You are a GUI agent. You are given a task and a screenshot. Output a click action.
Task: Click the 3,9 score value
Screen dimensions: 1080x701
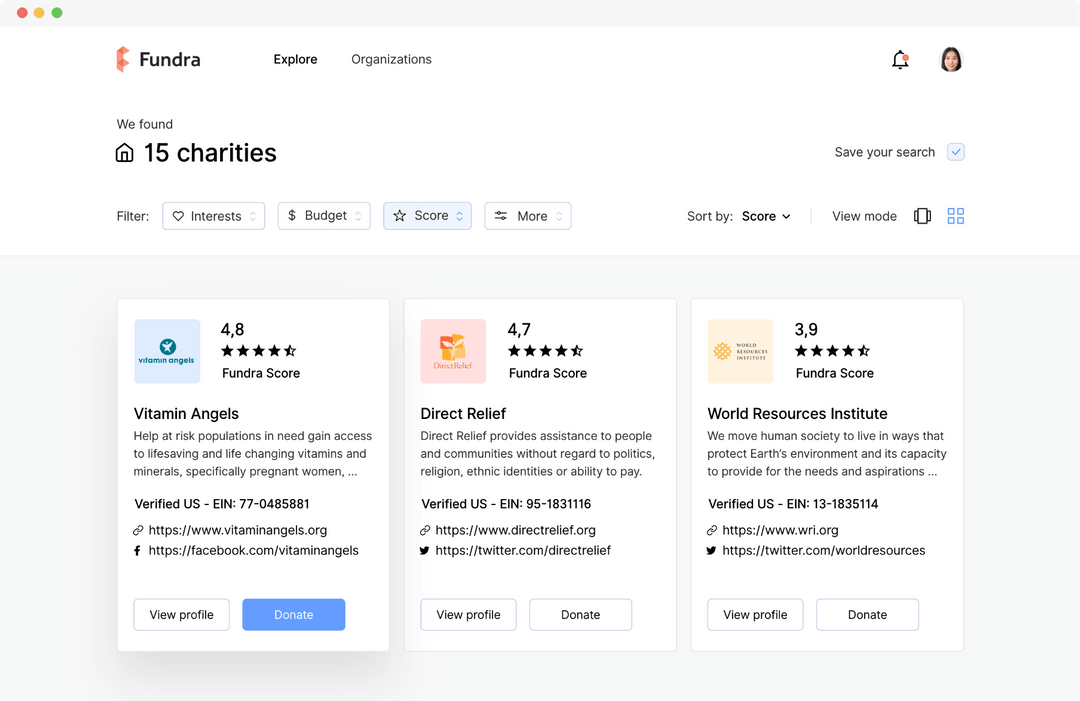click(806, 330)
